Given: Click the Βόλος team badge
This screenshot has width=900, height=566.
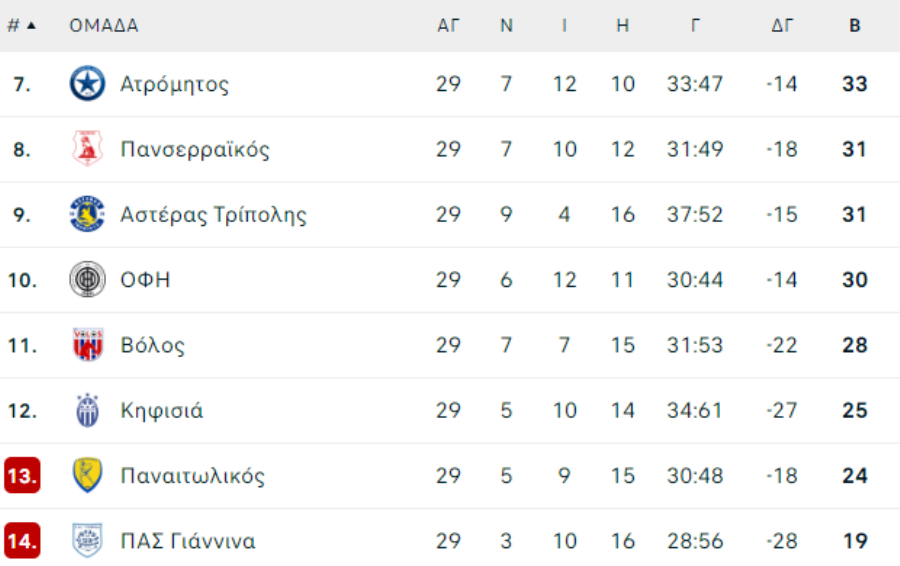Looking at the screenshot, I should pyautogui.click(x=87, y=344).
